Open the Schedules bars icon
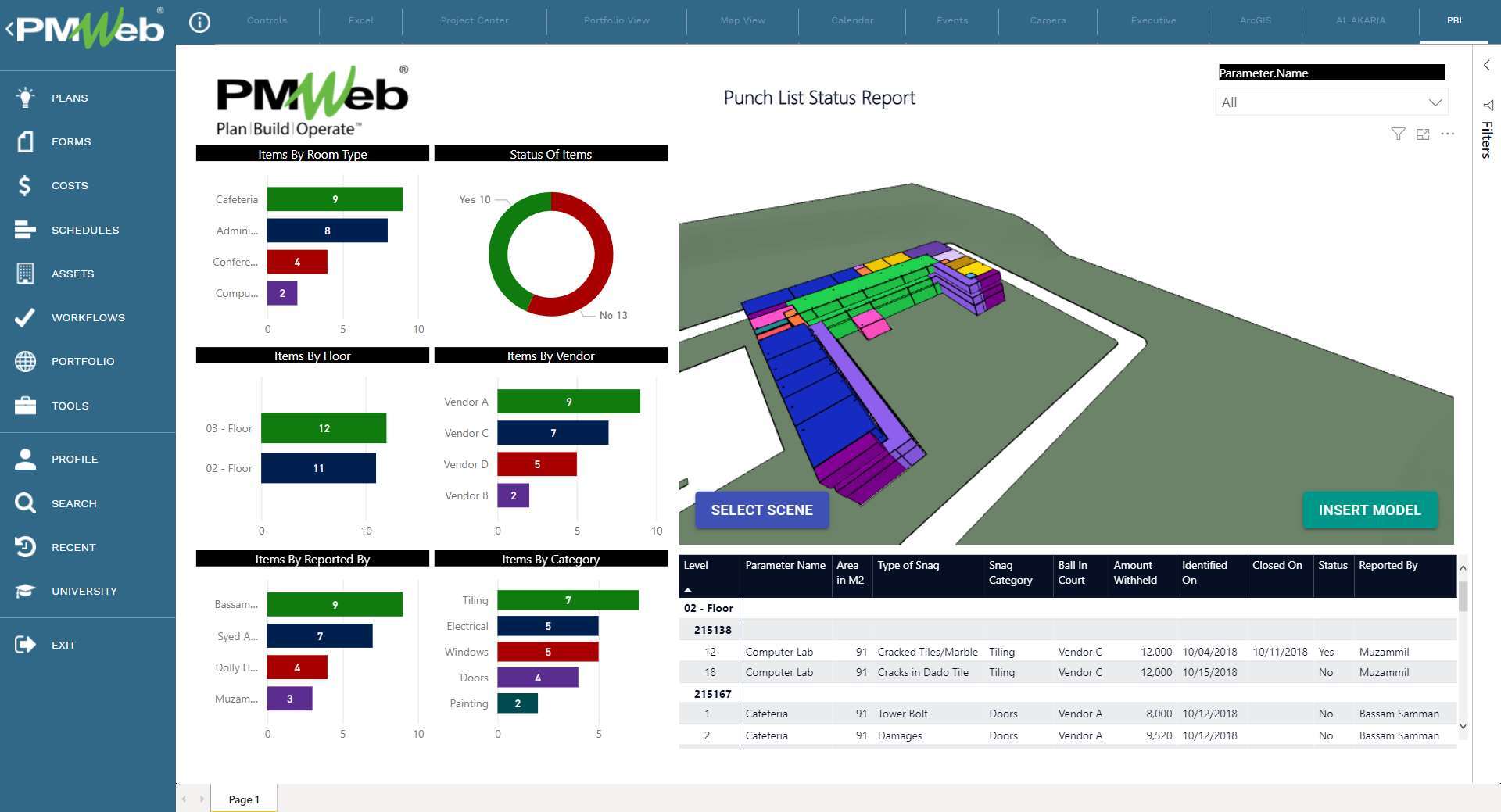Screen dimensions: 1501x812 [x=25, y=230]
